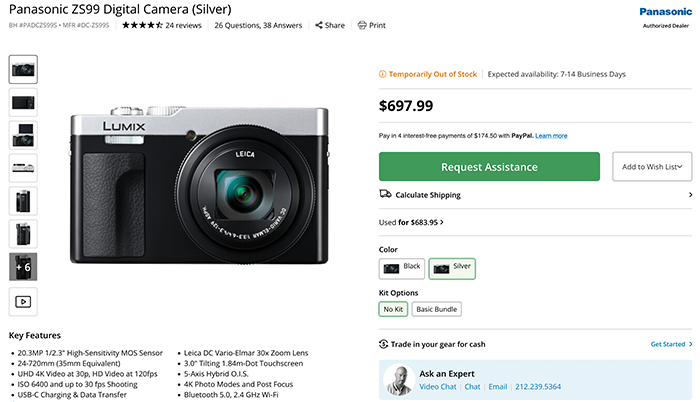Select the Silver color option
Screen dimensions: 700x402
tap(451, 267)
